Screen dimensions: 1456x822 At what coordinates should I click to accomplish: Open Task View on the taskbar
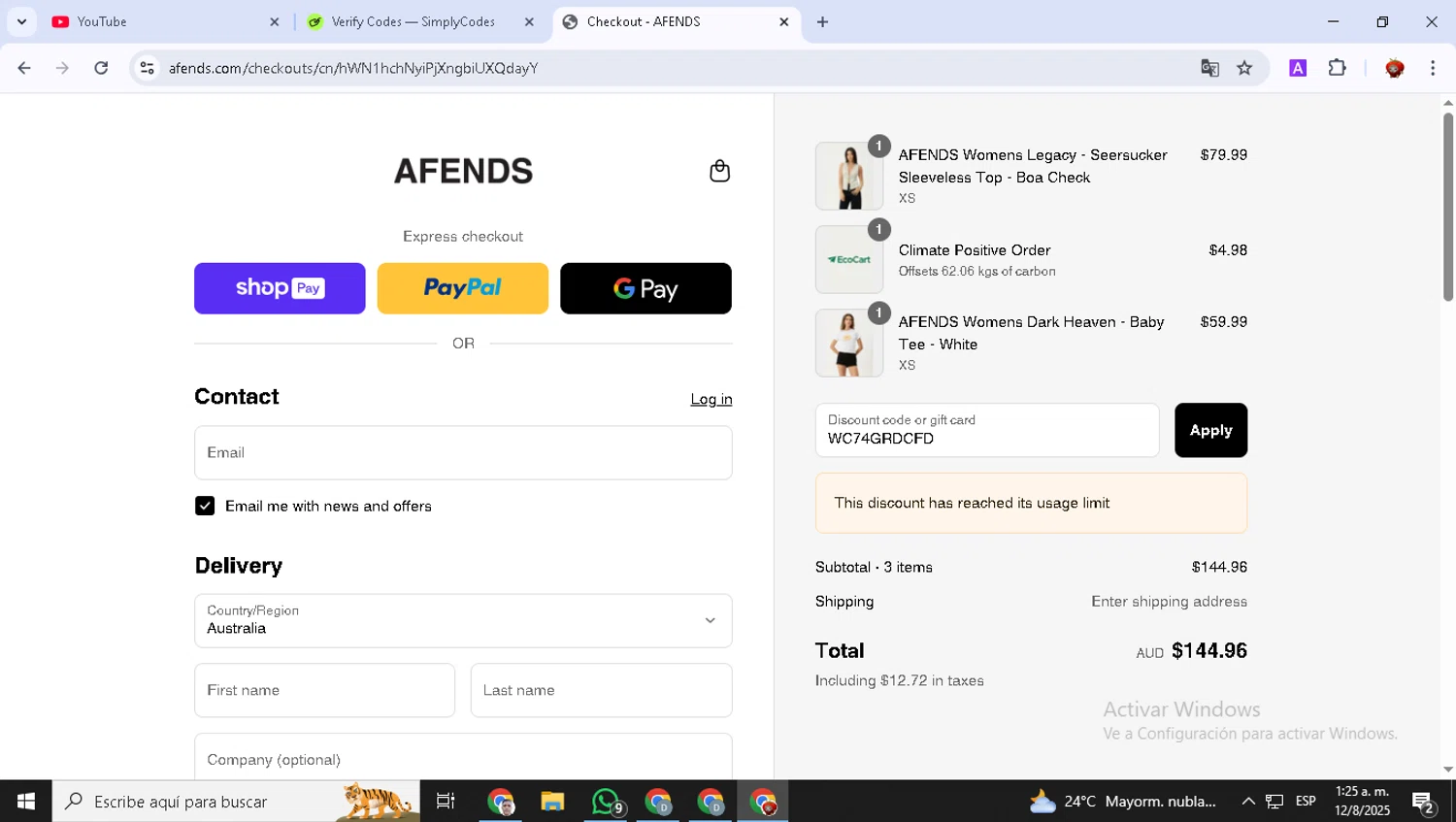(446, 802)
